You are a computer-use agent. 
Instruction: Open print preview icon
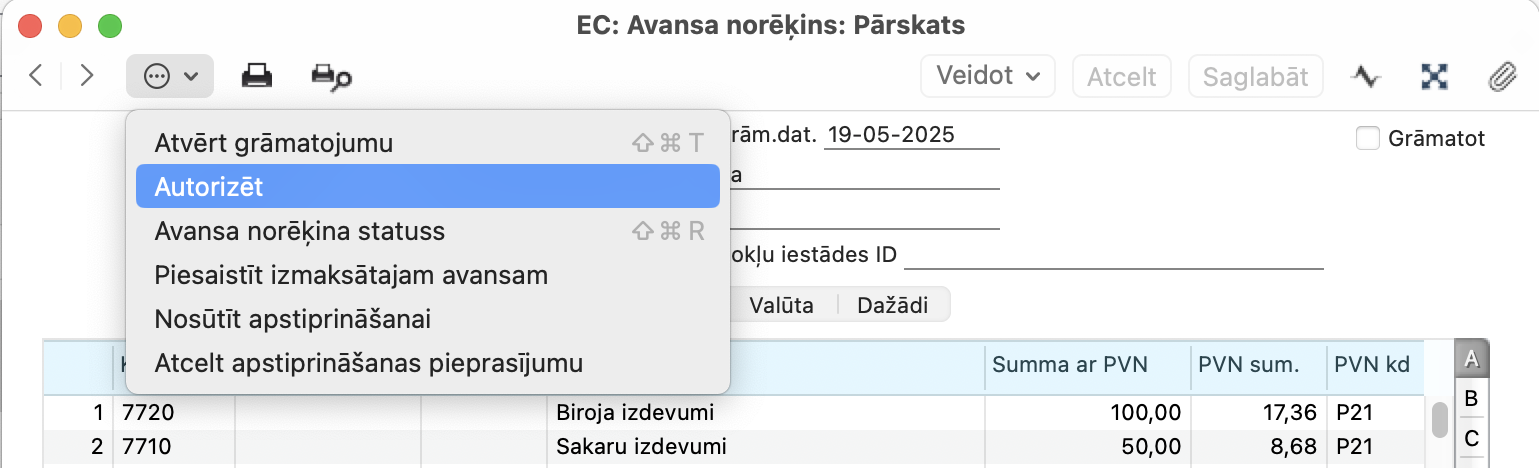pyautogui.click(x=331, y=76)
